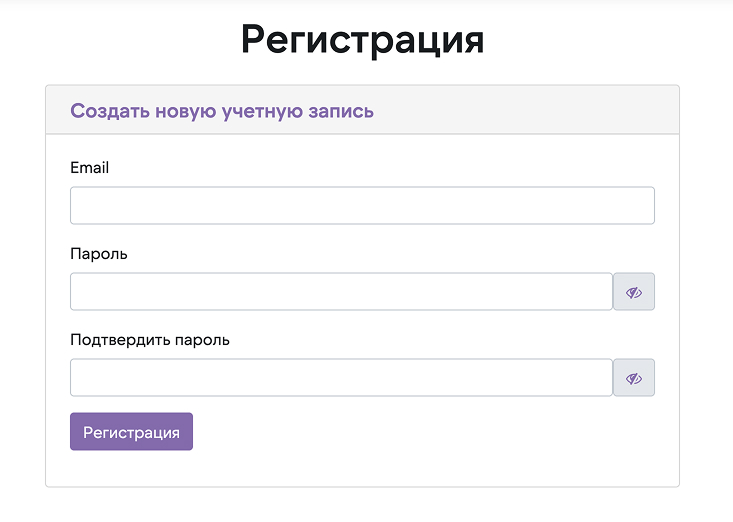Screen dimensions: 733x522
Task: Show password using the Пароль eye icon
Action: 633,292
